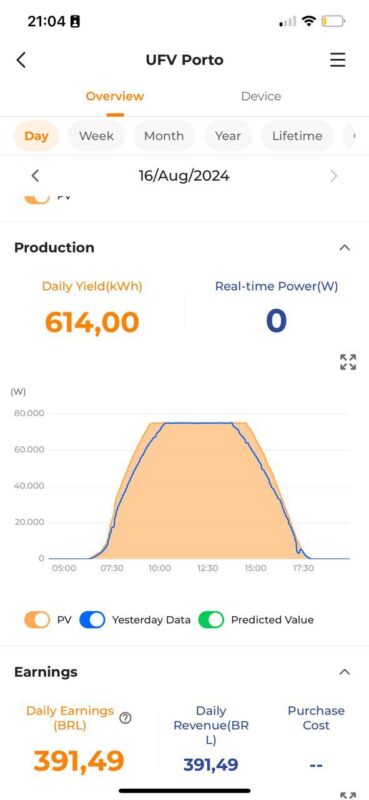Screen dimensions: 369x800
Task: Tap the Wi-Fi status icon
Action: click(308, 21)
